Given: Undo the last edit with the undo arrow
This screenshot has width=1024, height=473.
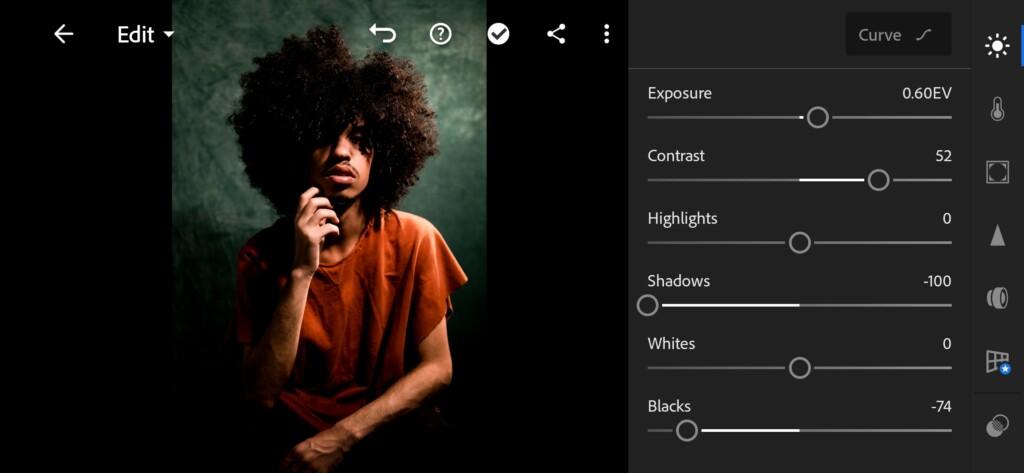Looking at the screenshot, I should coord(383,34).
